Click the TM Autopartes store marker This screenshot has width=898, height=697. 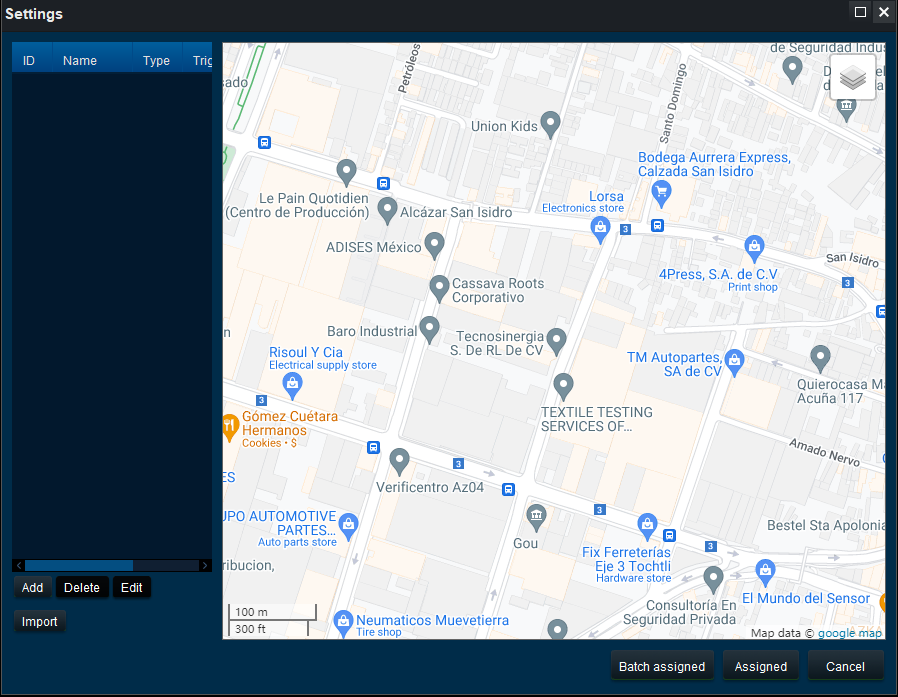click(x=735, y=359)
